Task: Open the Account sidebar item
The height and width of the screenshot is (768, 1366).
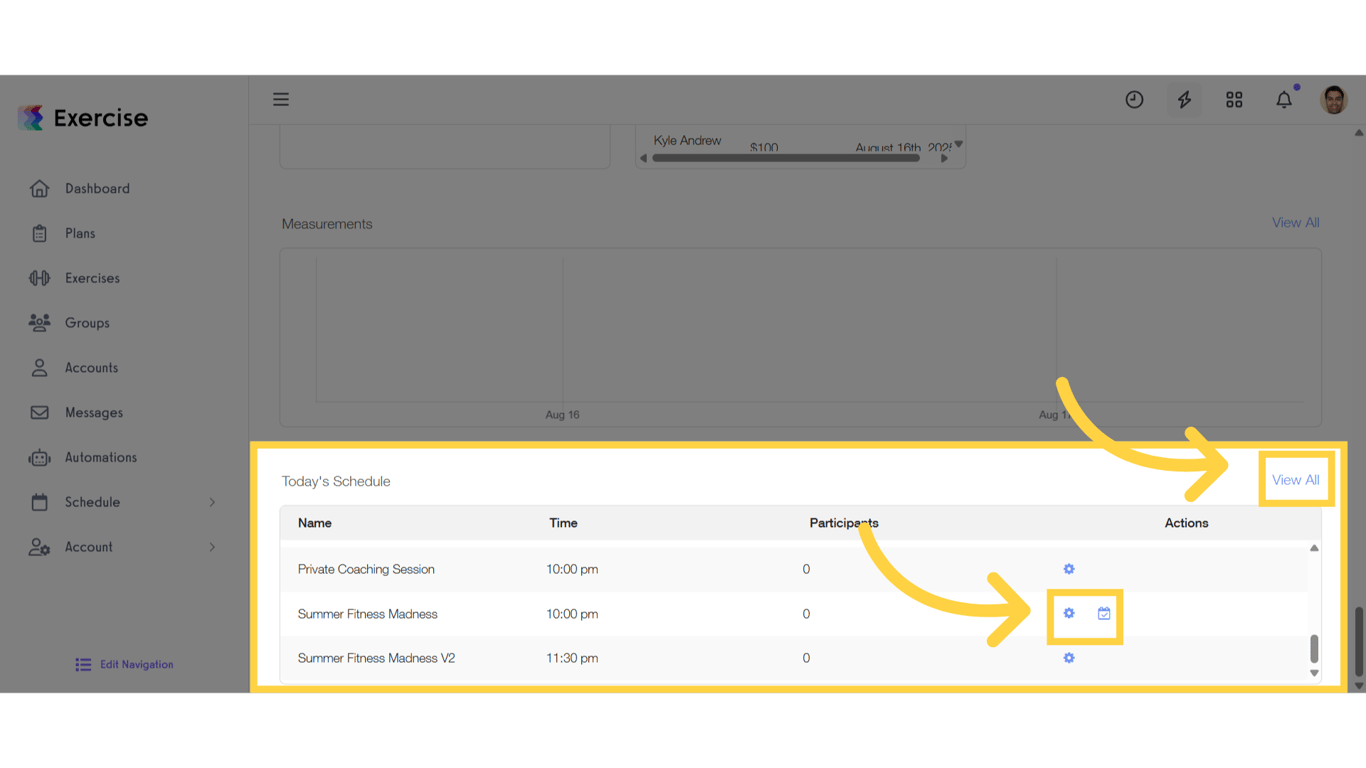Action: [88, 547]
